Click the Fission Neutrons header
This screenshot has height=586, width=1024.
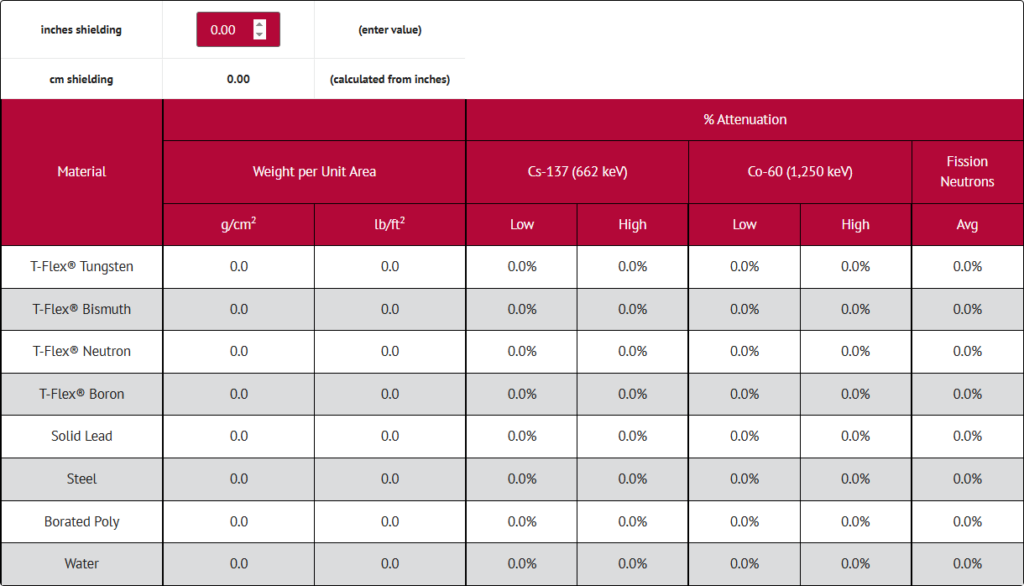[x=967, y=172]
